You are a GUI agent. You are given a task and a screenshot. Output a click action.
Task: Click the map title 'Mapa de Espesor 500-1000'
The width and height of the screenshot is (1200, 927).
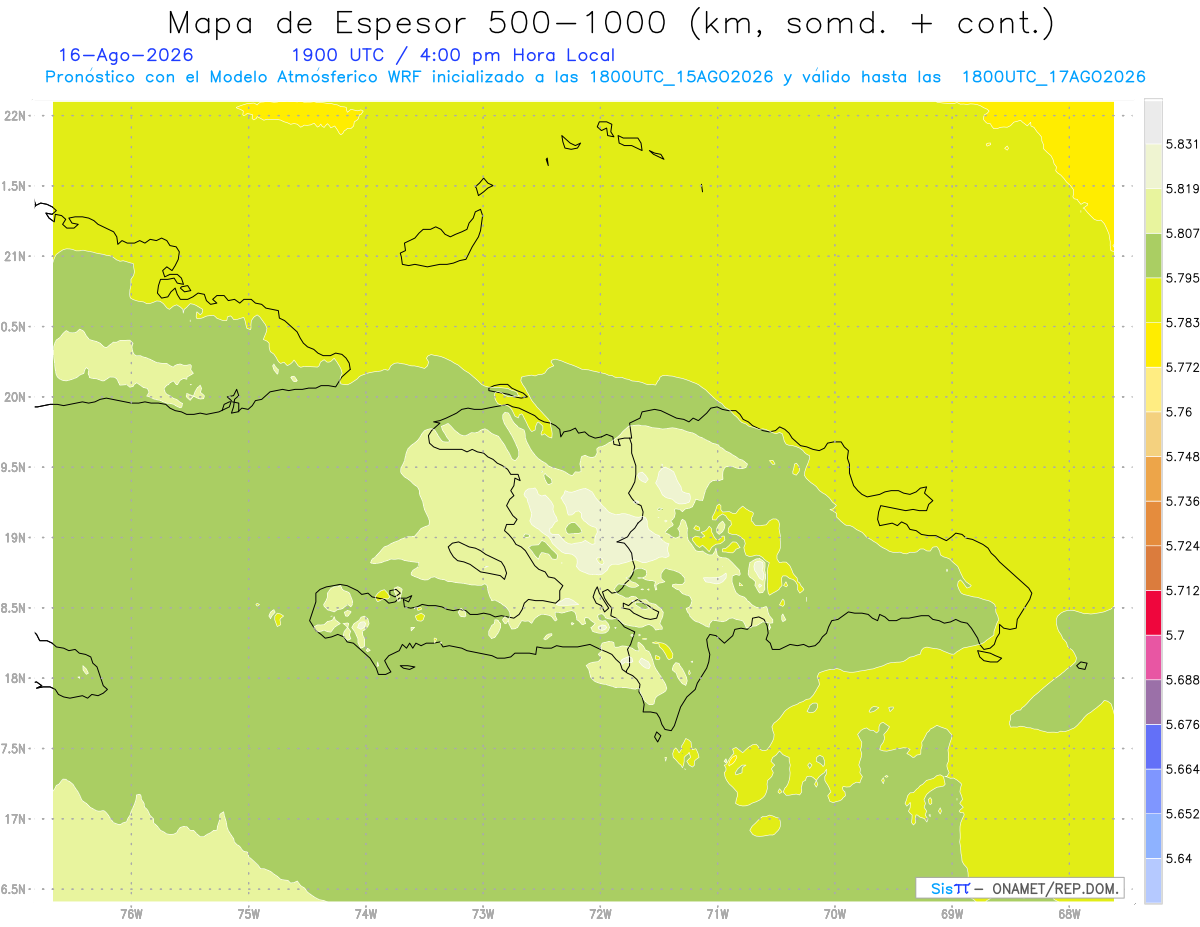click(x=418, y=22)
